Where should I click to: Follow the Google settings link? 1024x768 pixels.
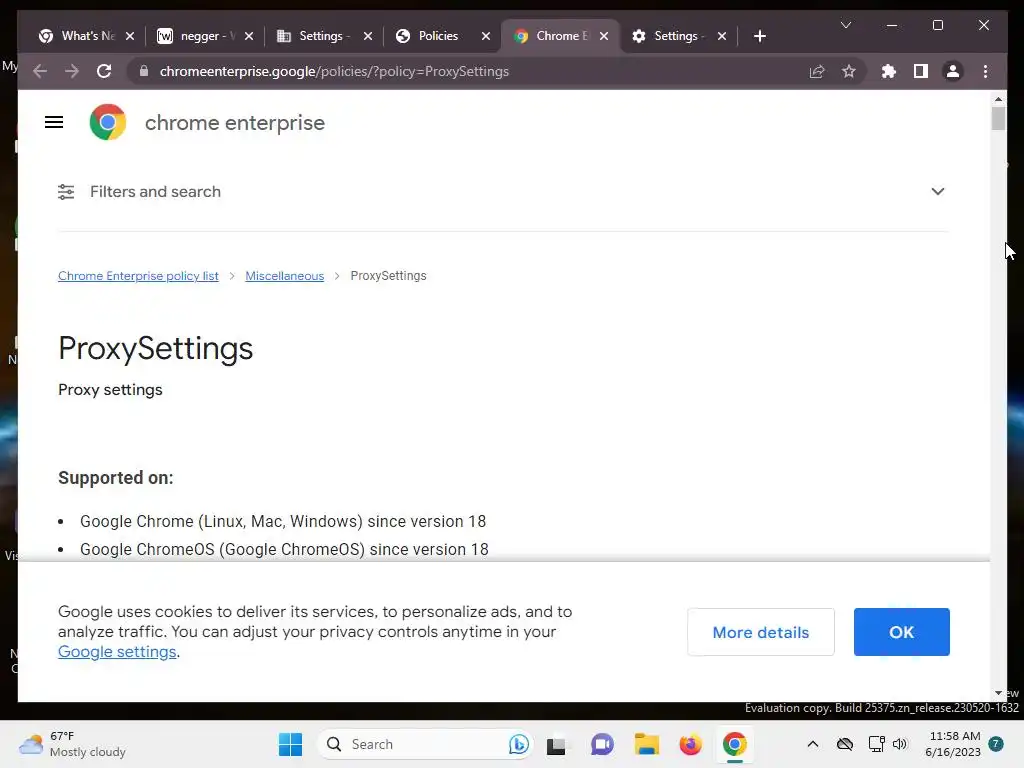click(x=117, y=652)
